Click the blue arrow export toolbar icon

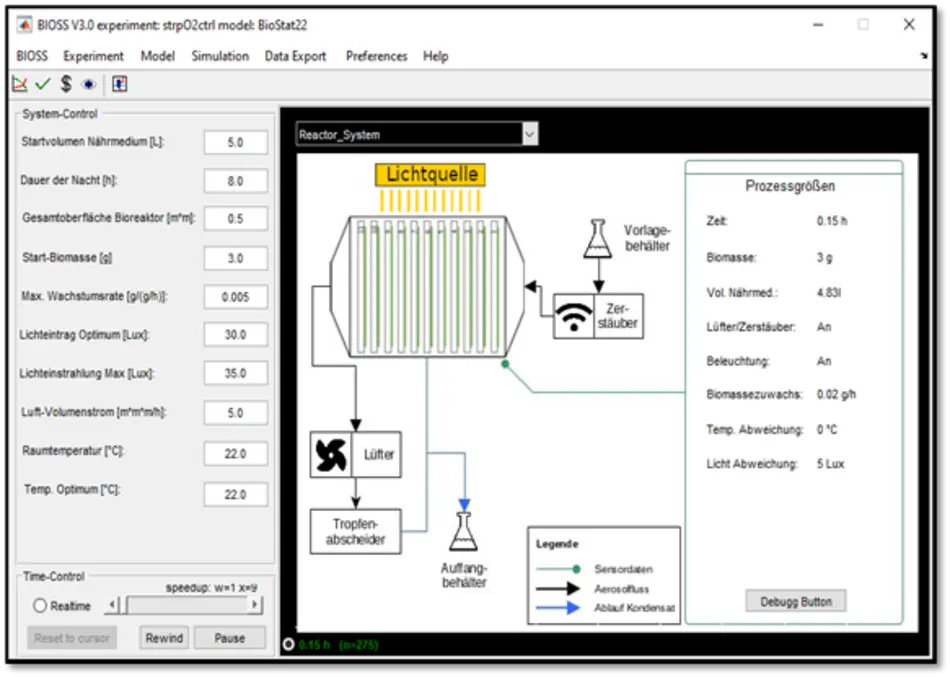click(x=120, y=85)
